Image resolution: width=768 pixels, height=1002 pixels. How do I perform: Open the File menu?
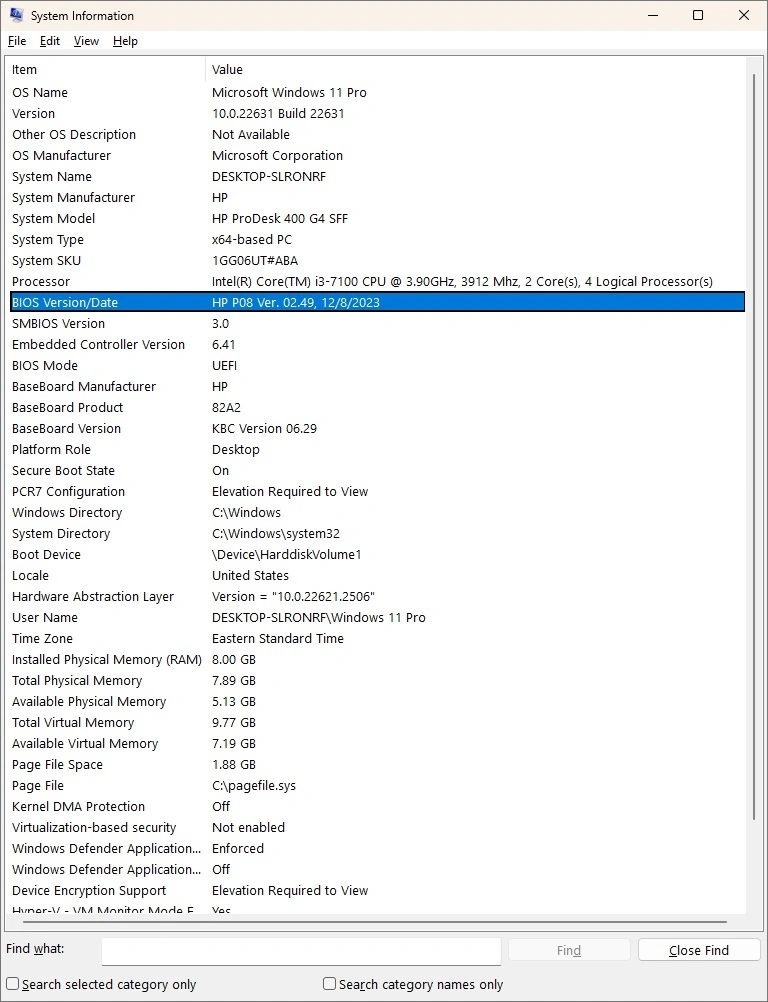pyautogui.click(x=17, y=41)
